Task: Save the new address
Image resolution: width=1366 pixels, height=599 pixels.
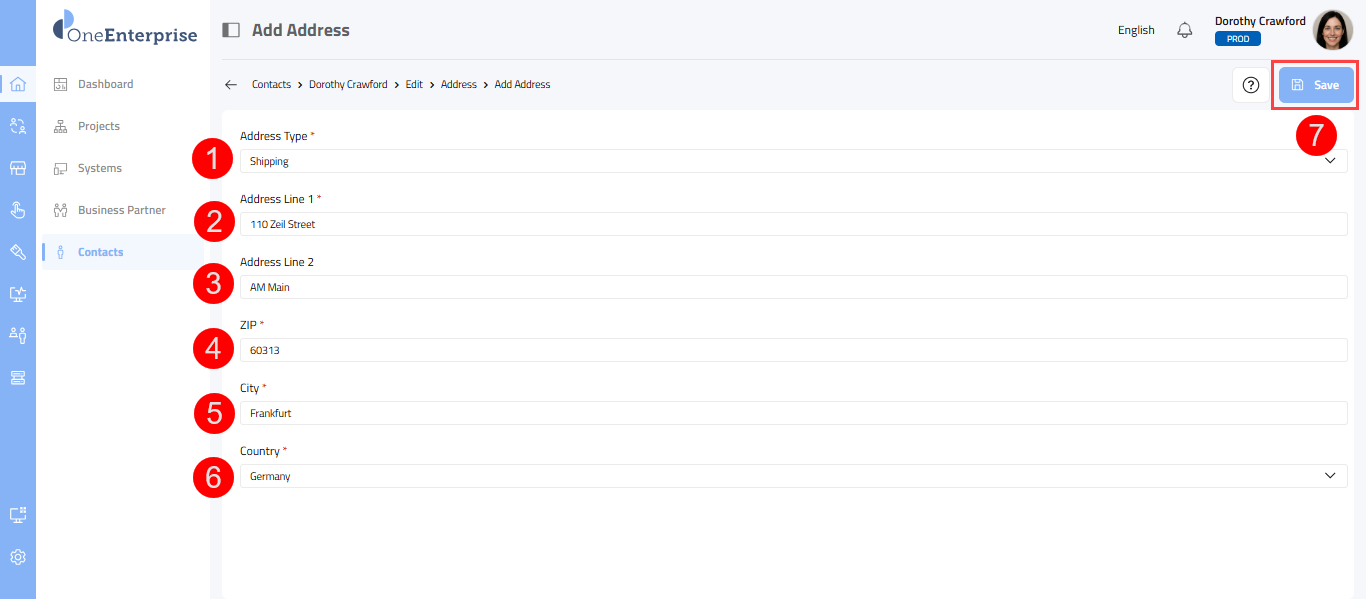Action: click(1316, 85)
